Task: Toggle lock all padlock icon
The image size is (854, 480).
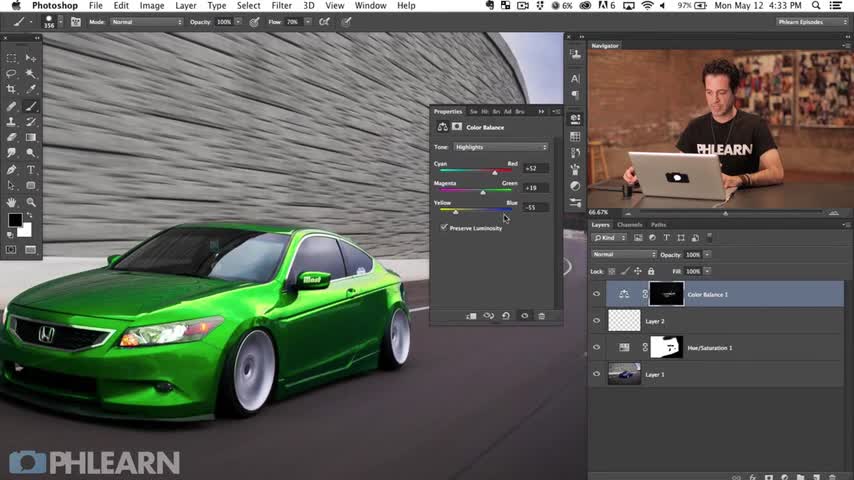Action: (651, 271)
